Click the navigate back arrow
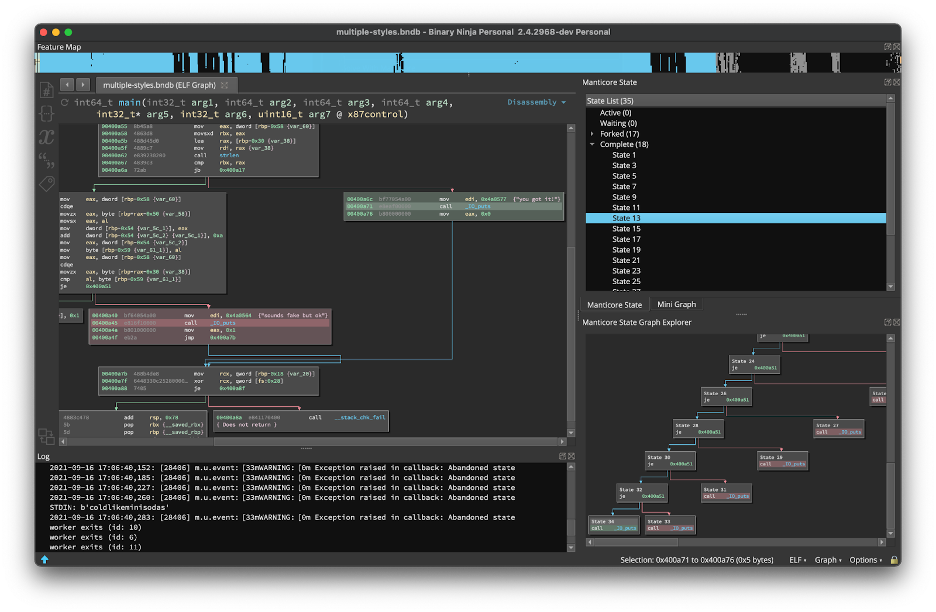Image resolution: width=936 pixels, height=612 pixels. tap(67, 85)
